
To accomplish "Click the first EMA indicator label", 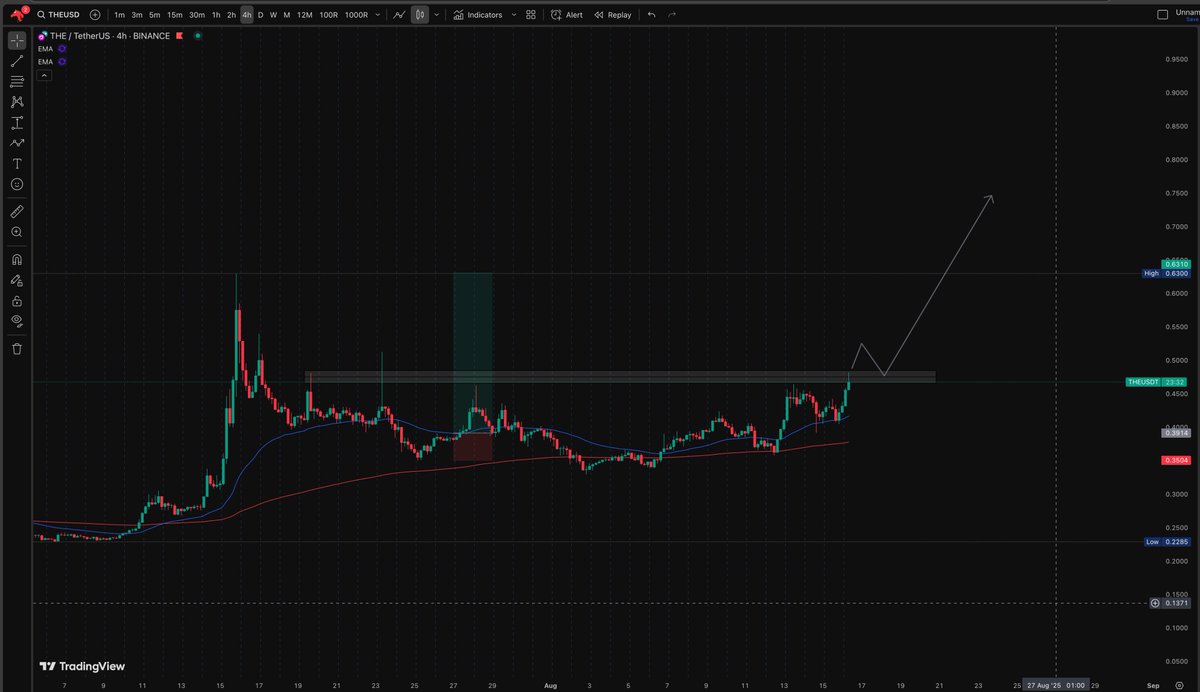I will pos(45,48).
